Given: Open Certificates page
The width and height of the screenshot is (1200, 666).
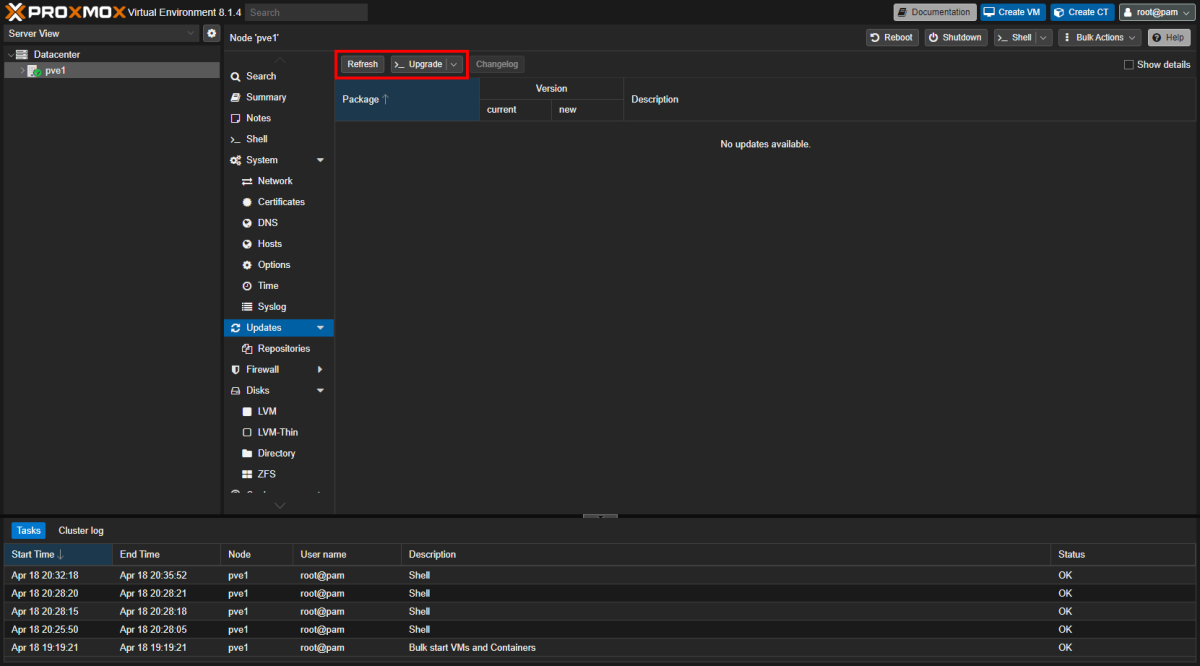Looking at the screenshot, I should [281, 202].
